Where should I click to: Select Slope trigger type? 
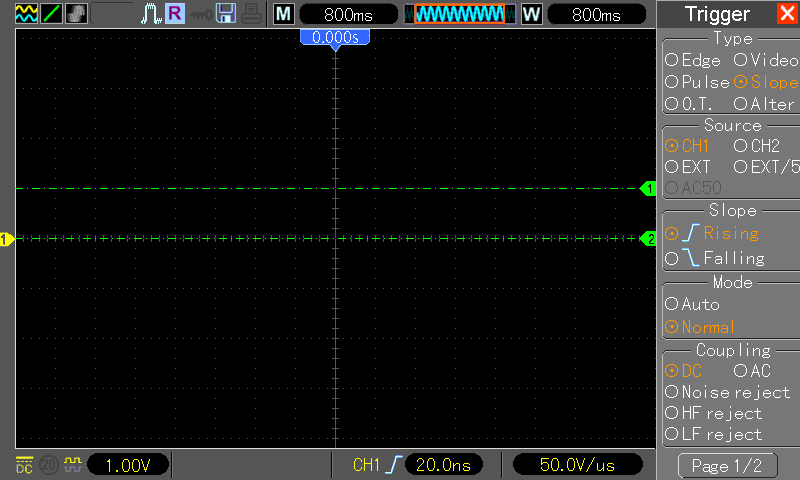click(766, 82)
